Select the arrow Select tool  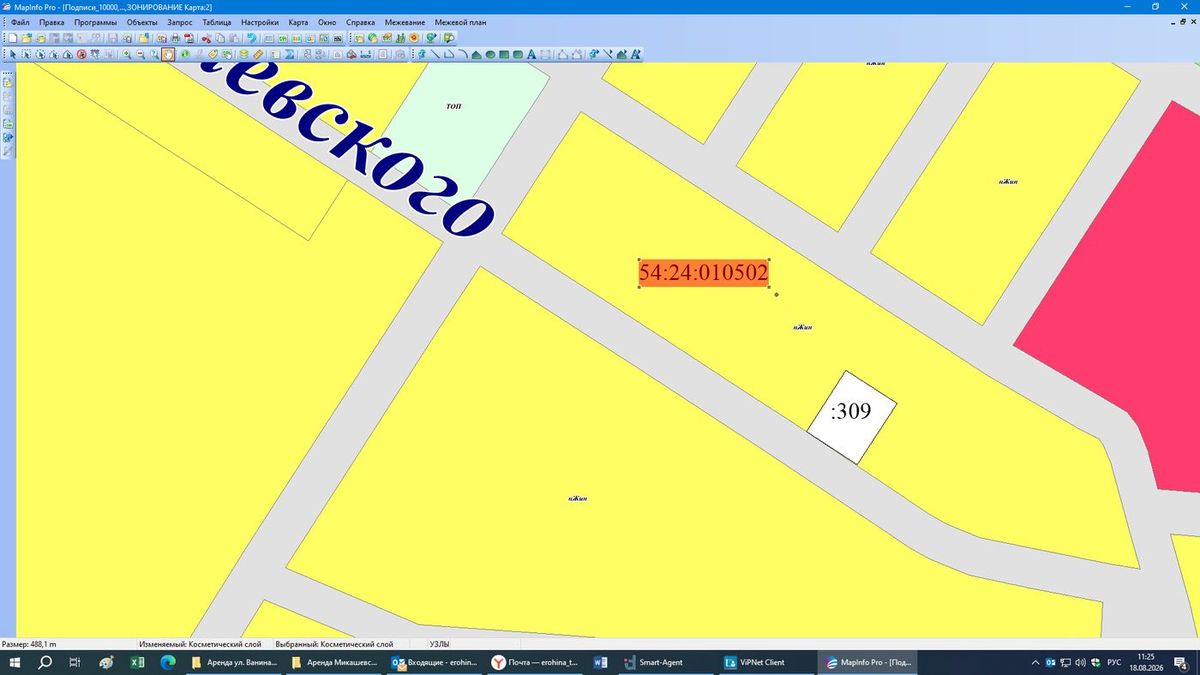[x=12, y=54]
